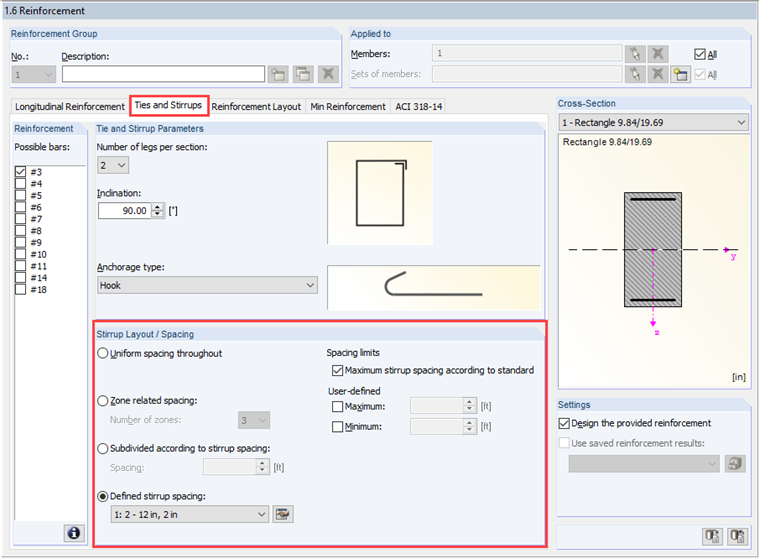Toggle the Members All checkbox
Viewport: 760px width, 559px height.
[699, 54]
